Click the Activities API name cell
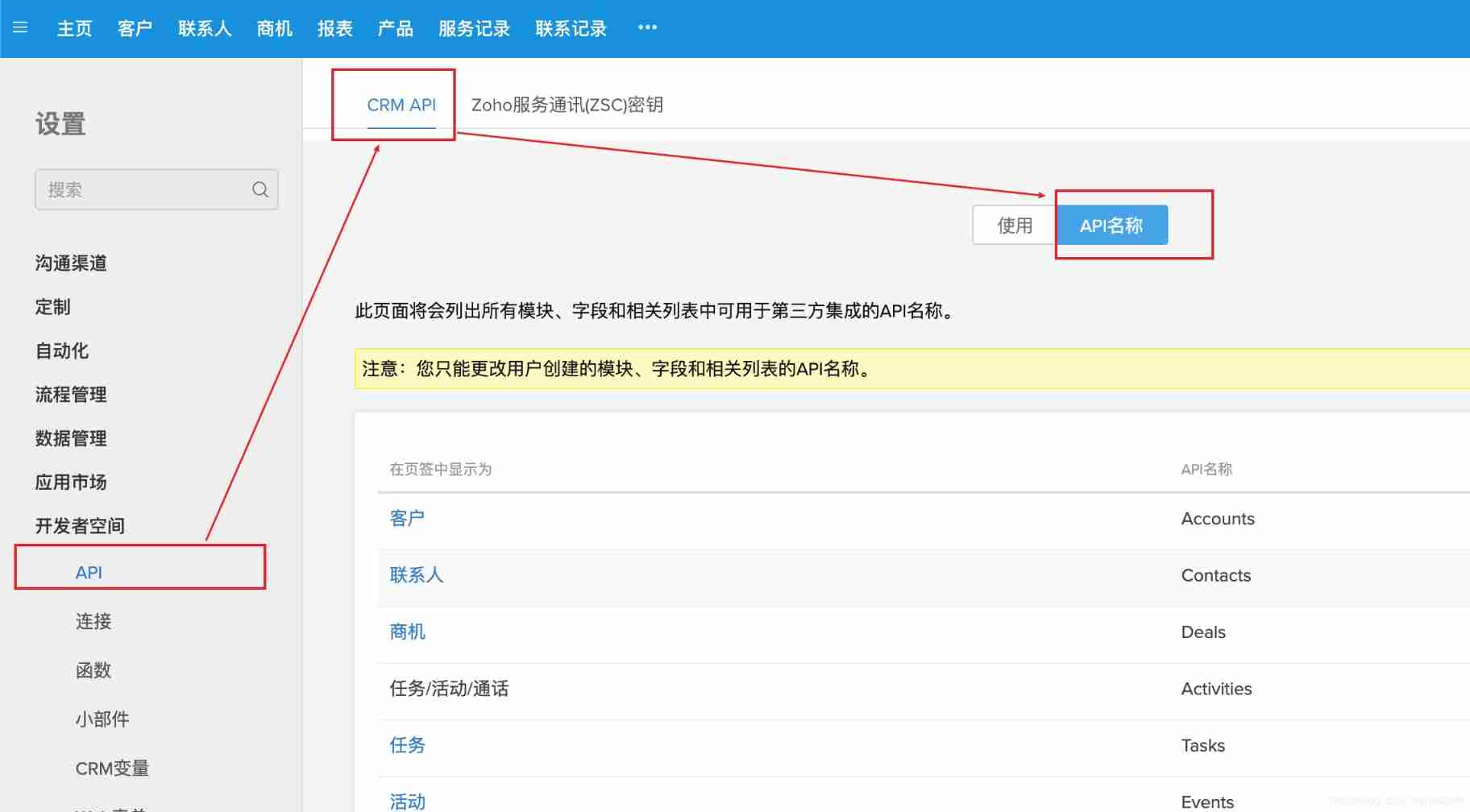 (1216, 689)
